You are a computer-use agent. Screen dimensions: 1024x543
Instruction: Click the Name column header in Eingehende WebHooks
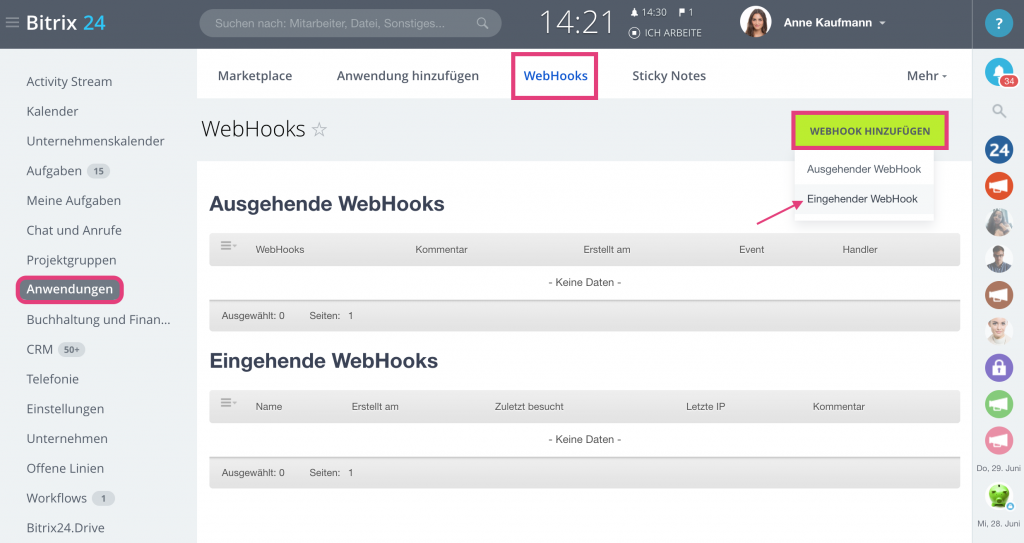(269, 406)
